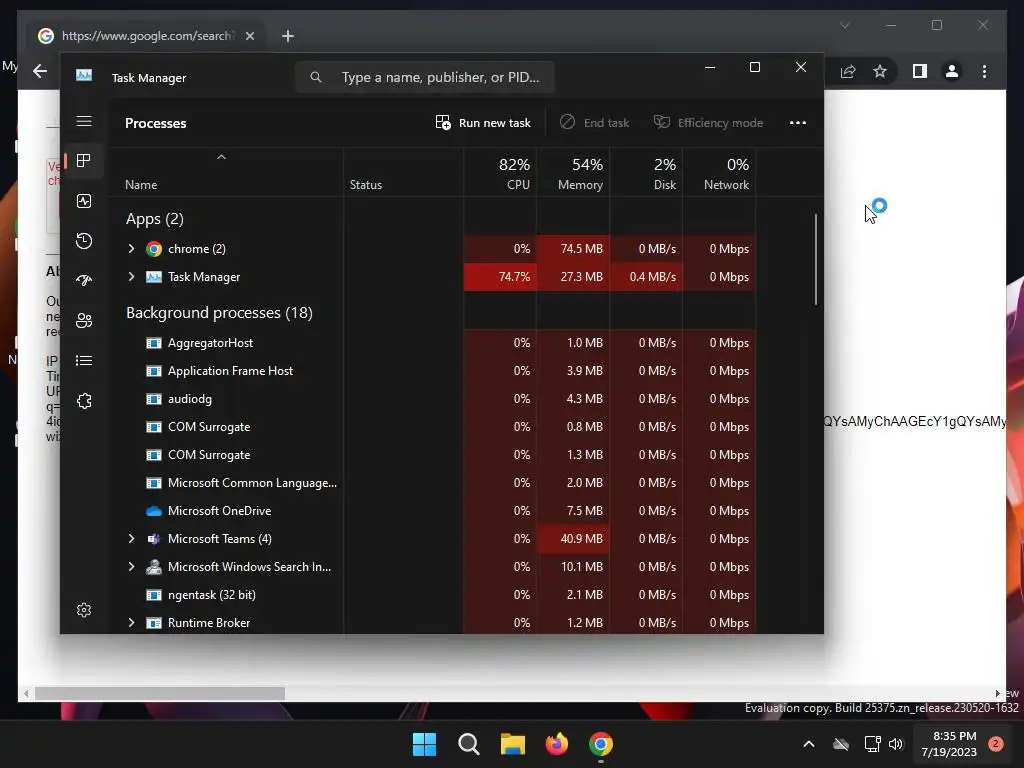
Task: Toggle Chrome's side panel icon
Action: [920, 71]
